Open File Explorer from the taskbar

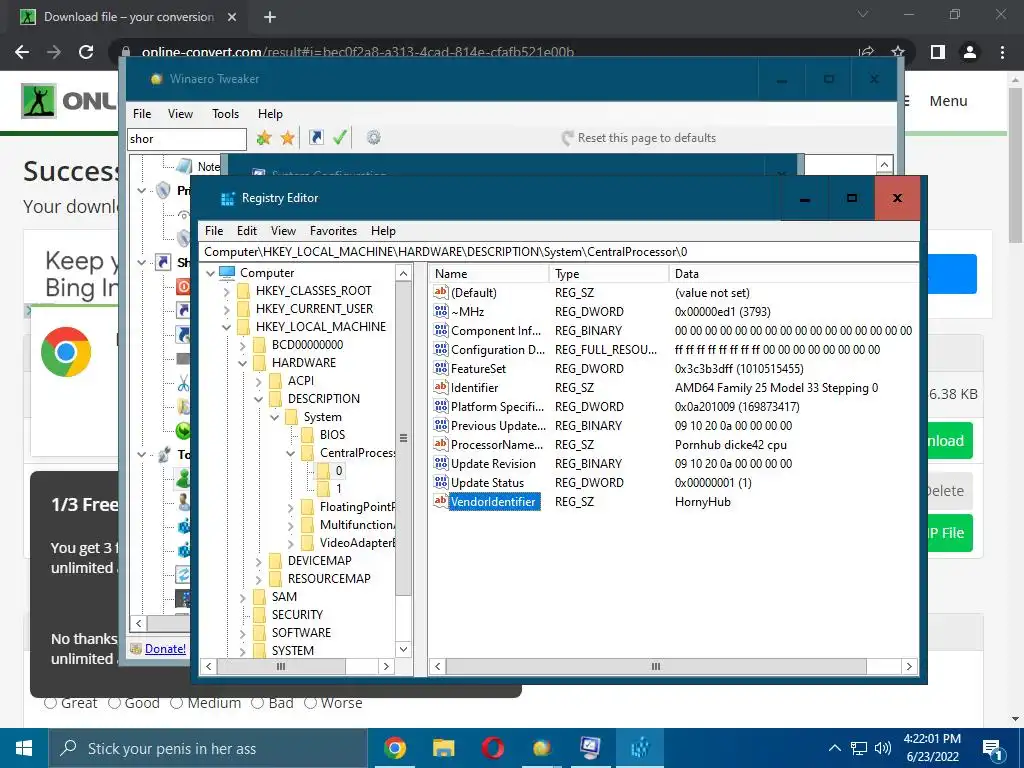point(443,748)
